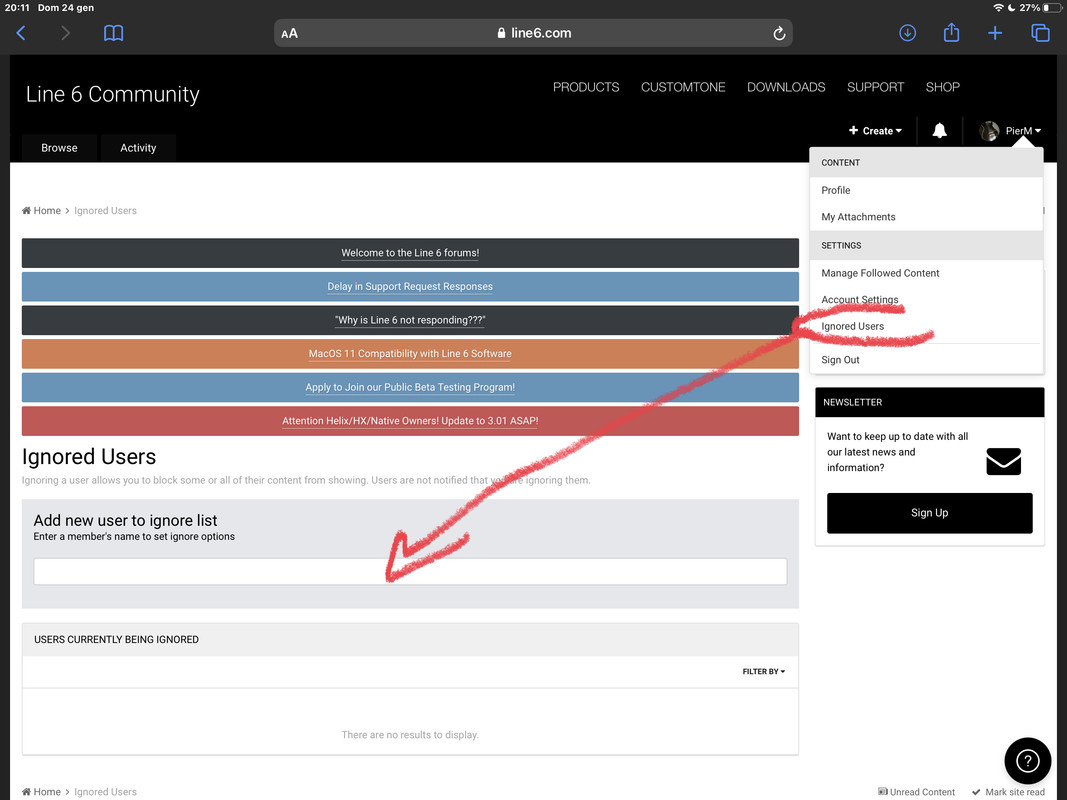1067x800 pixels.
Task: Click the Line 6 Community title
Action: point(112,94)
